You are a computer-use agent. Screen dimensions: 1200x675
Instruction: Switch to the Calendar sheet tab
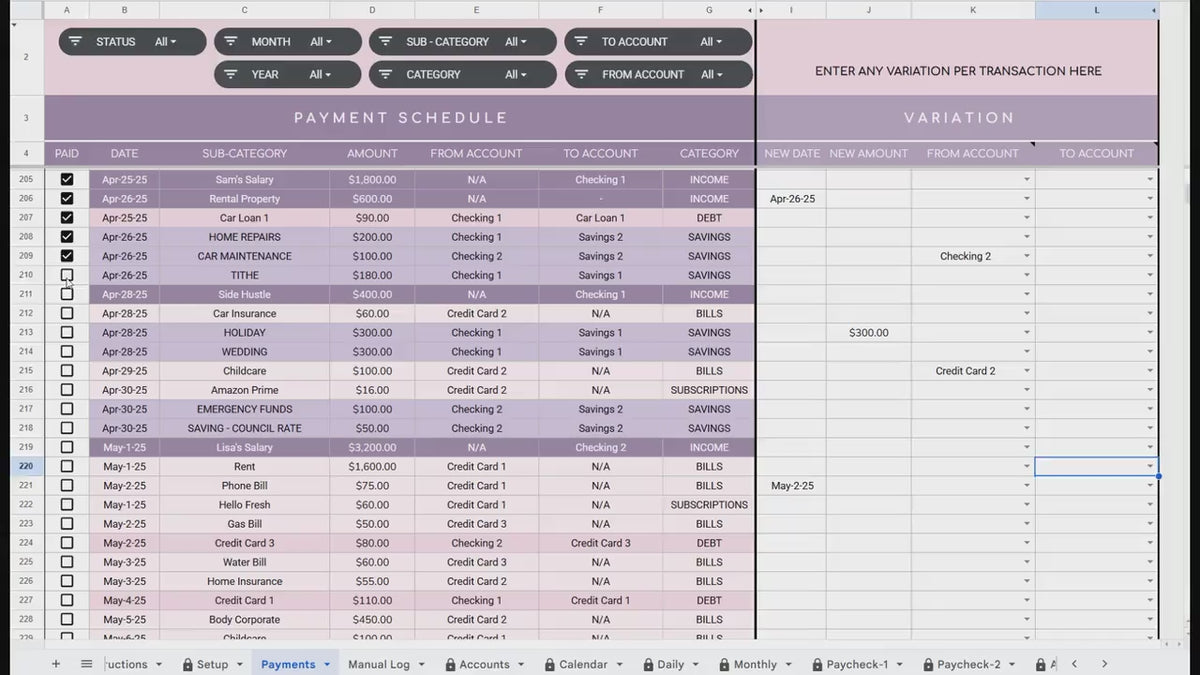(x=583, y=664)
